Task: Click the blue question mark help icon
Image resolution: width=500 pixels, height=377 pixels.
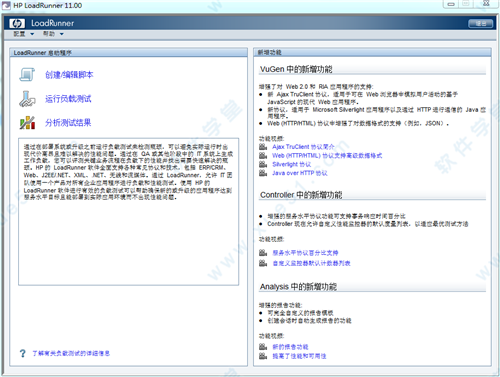Action: tap(23, 353)
